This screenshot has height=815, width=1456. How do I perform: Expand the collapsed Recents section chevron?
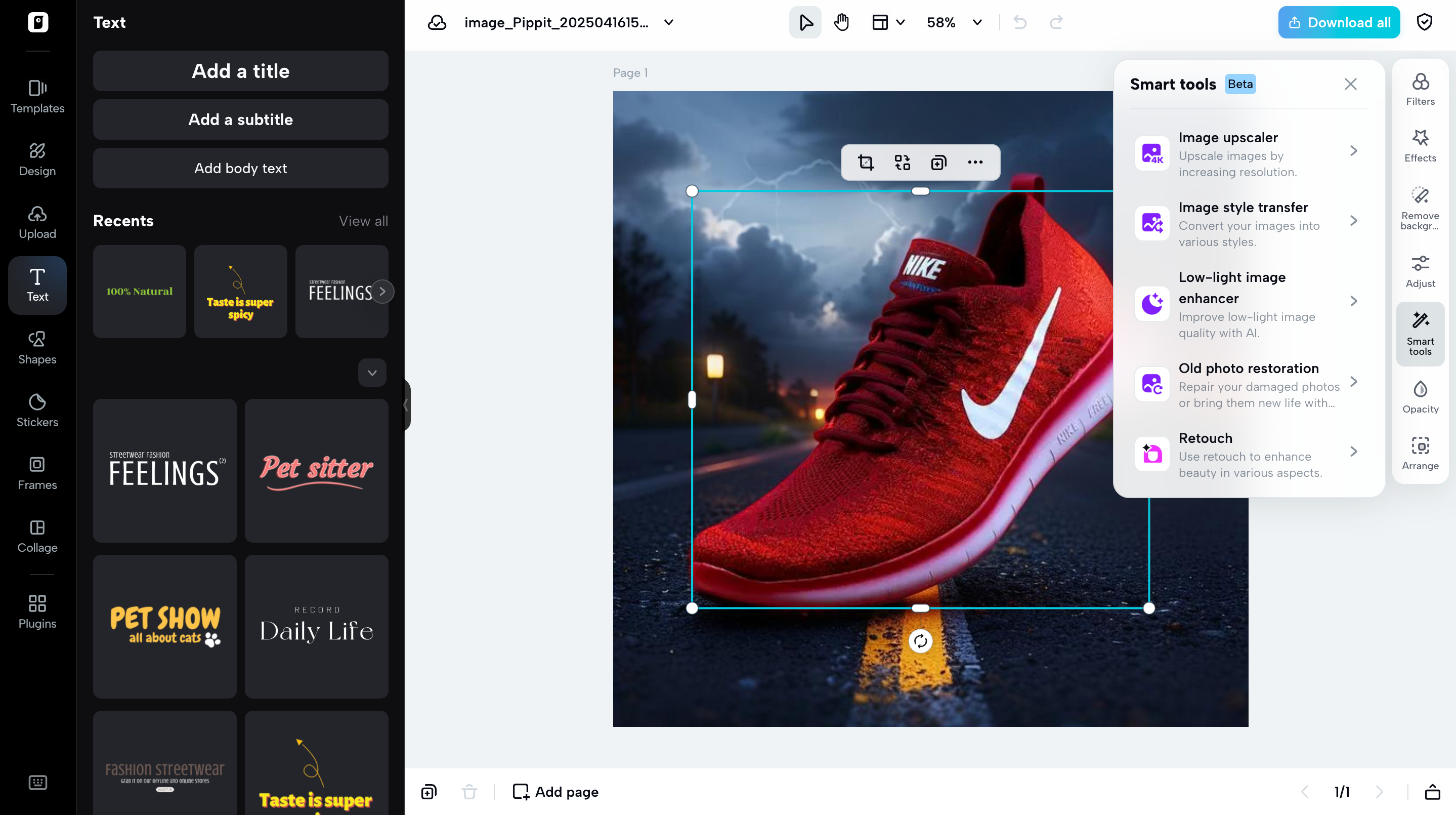372,373
